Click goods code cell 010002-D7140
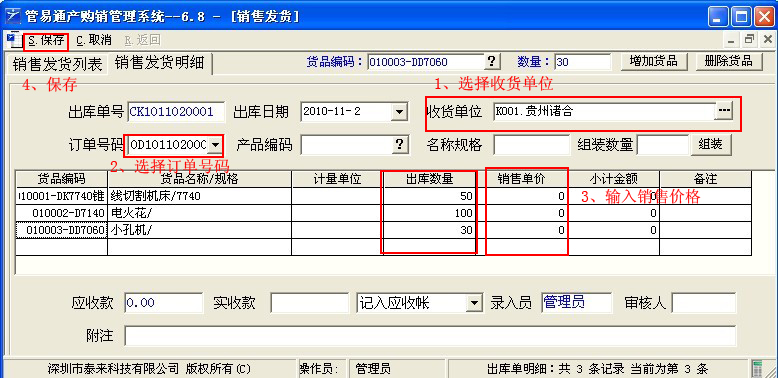778x378 pixels. point(62,213)
